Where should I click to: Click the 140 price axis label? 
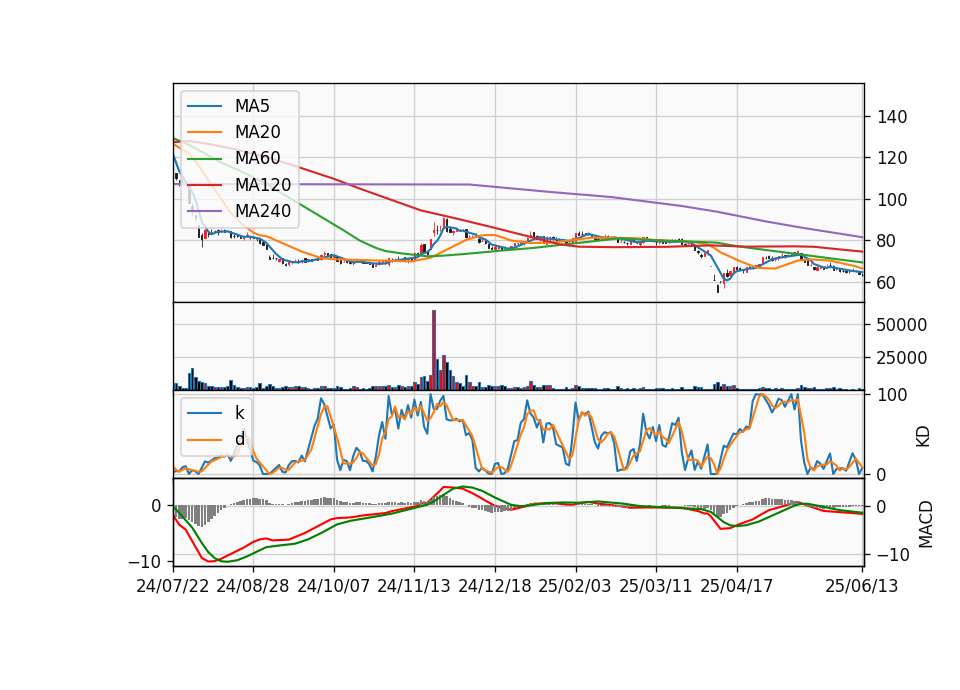[x=892, y=117]
